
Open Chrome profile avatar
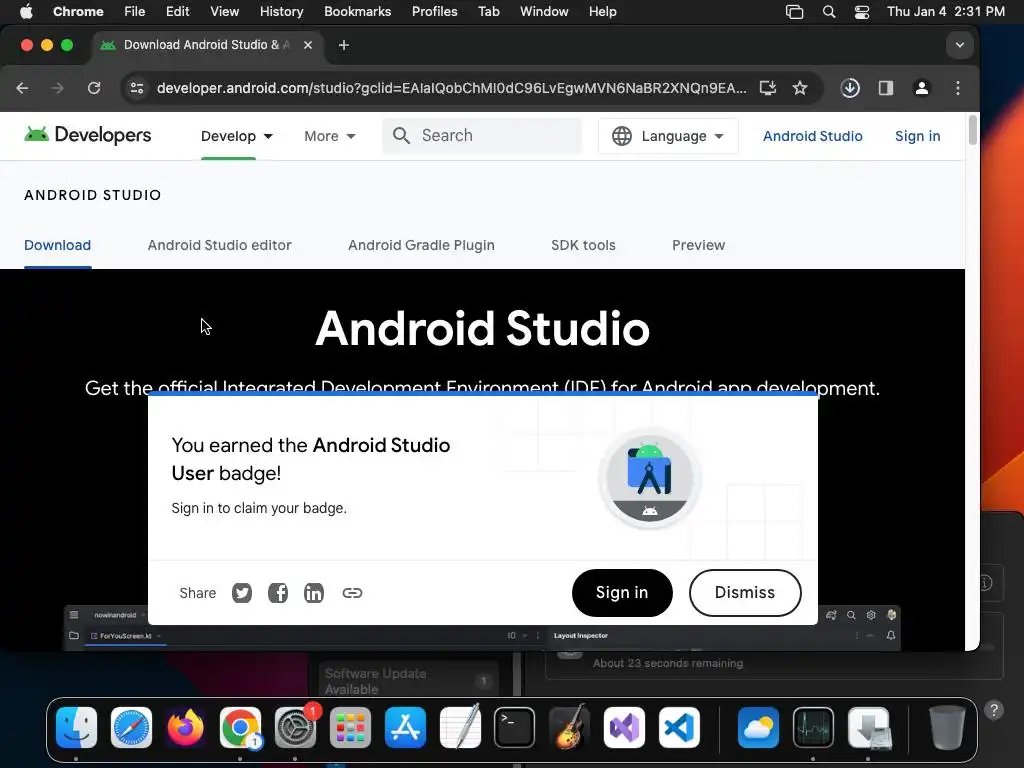pyautogui.click(x=921, y=88)
